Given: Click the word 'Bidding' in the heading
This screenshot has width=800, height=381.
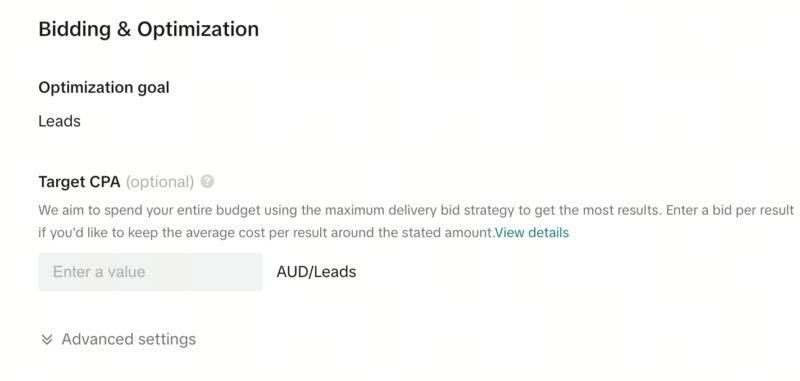Looking at the screenshot, I should (74, 29).
